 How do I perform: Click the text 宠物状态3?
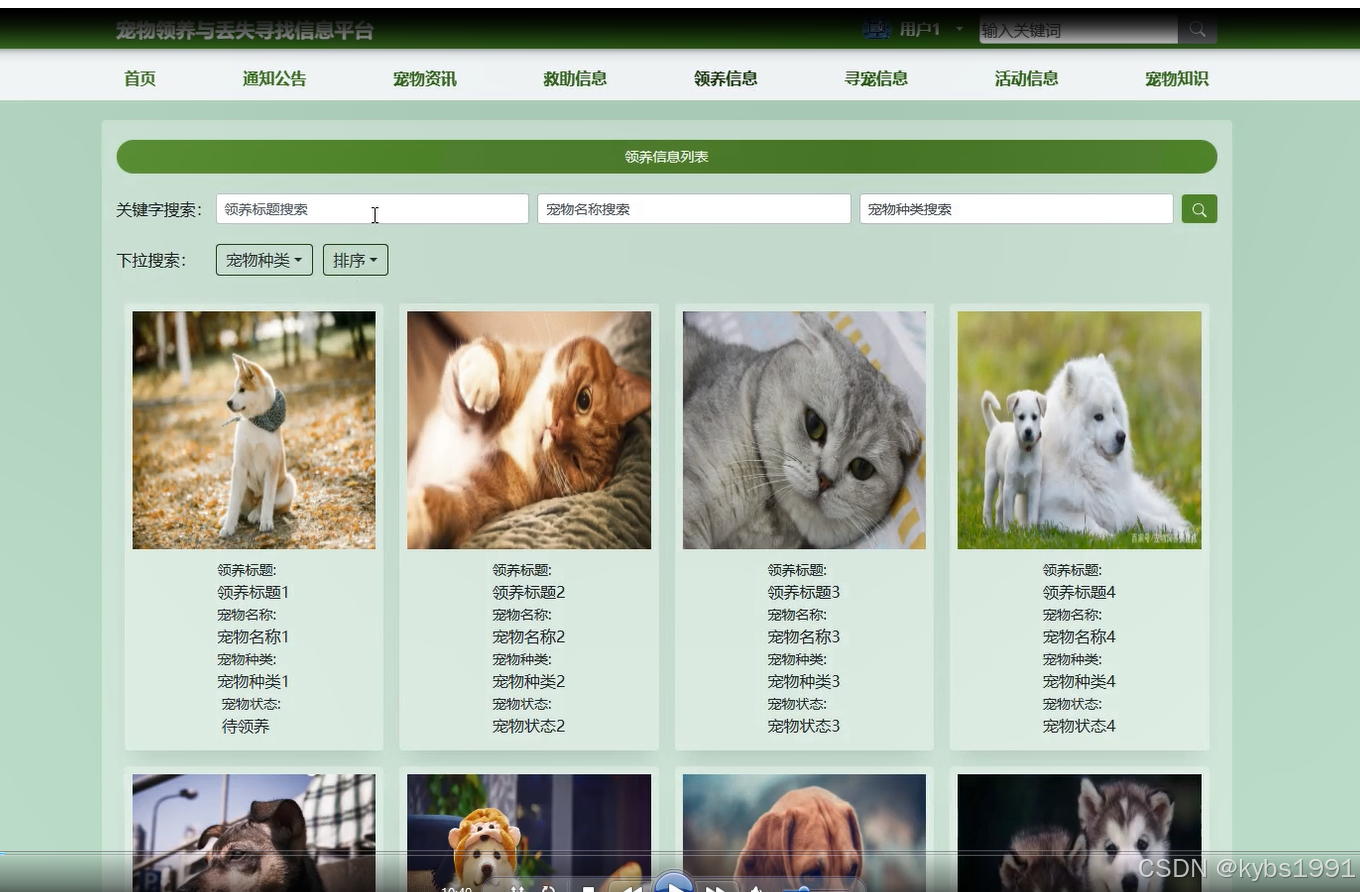click(804, 726)
